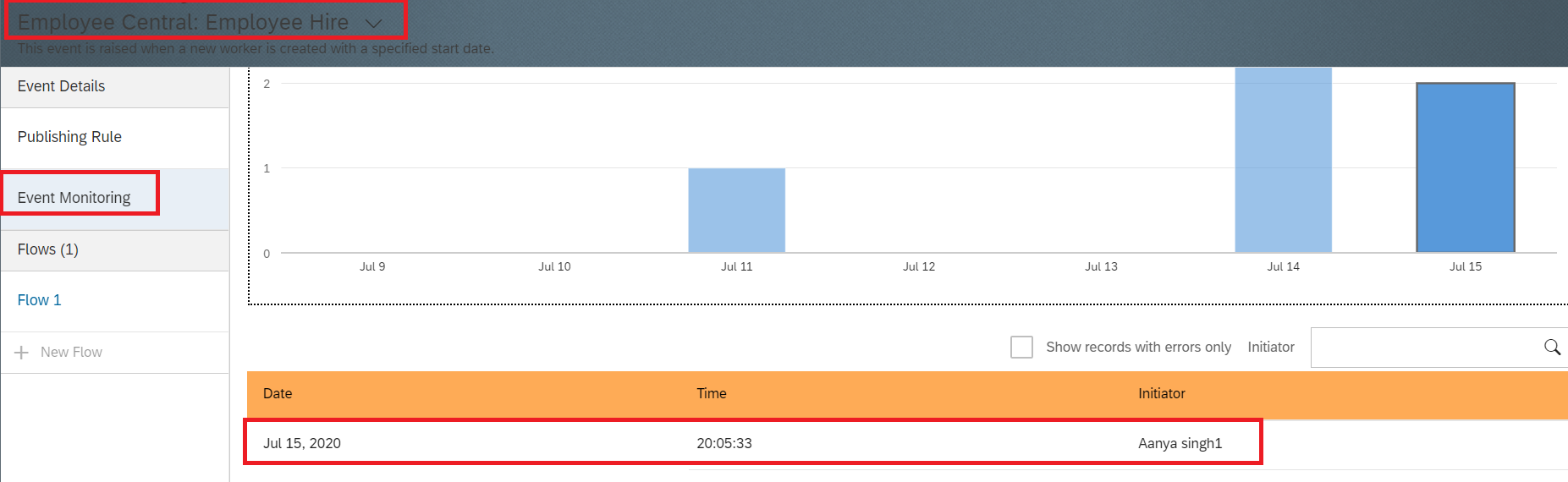This screenshot has height=482, width=1568.
Task: Select the Jul 14 bar in chart
Action: tap(1283, 160)
